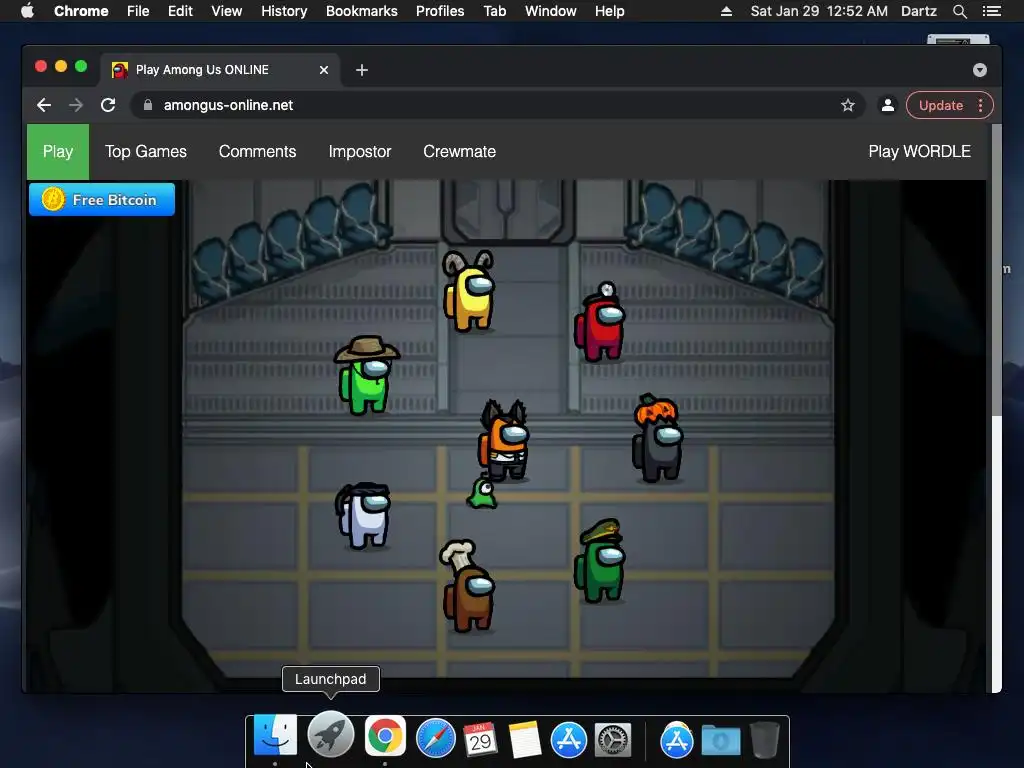The image size is (1024, 768).
Task: Select lime crewmate wearing straw hat
Action: [366, 376]
